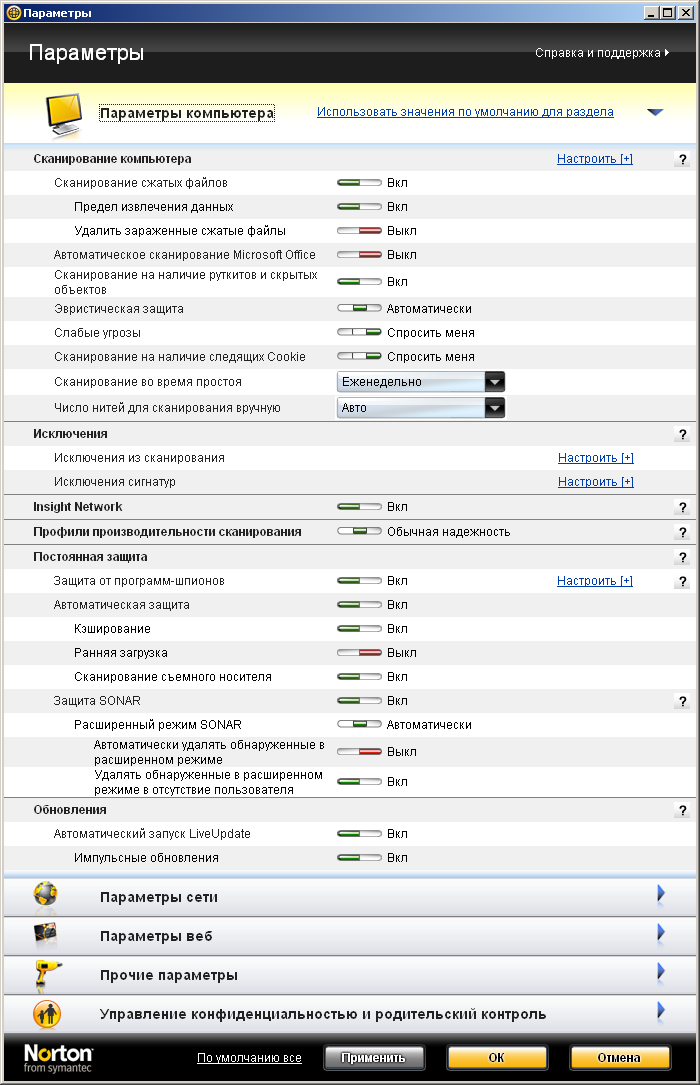
Task: Click the web settings icon
Action: 47,935
